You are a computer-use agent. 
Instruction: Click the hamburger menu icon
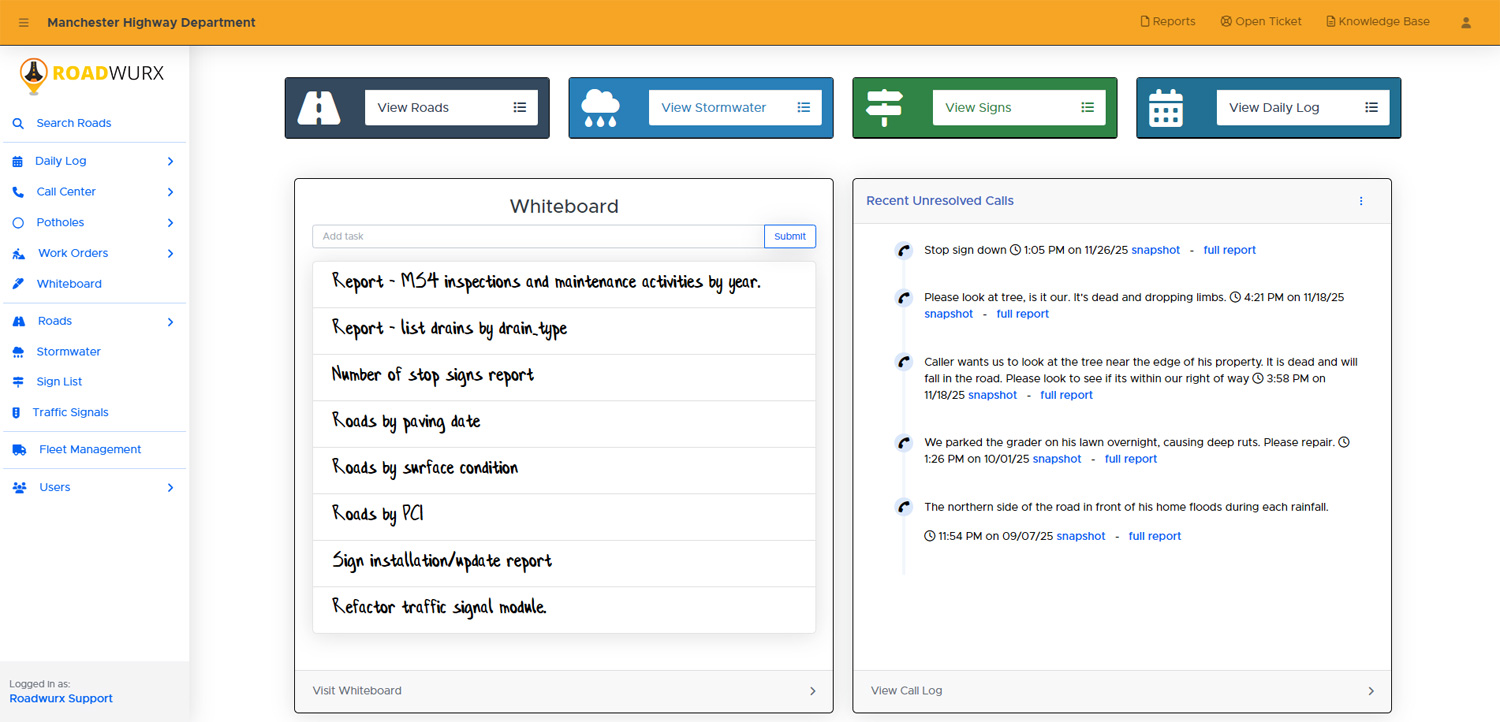[24, 22]
